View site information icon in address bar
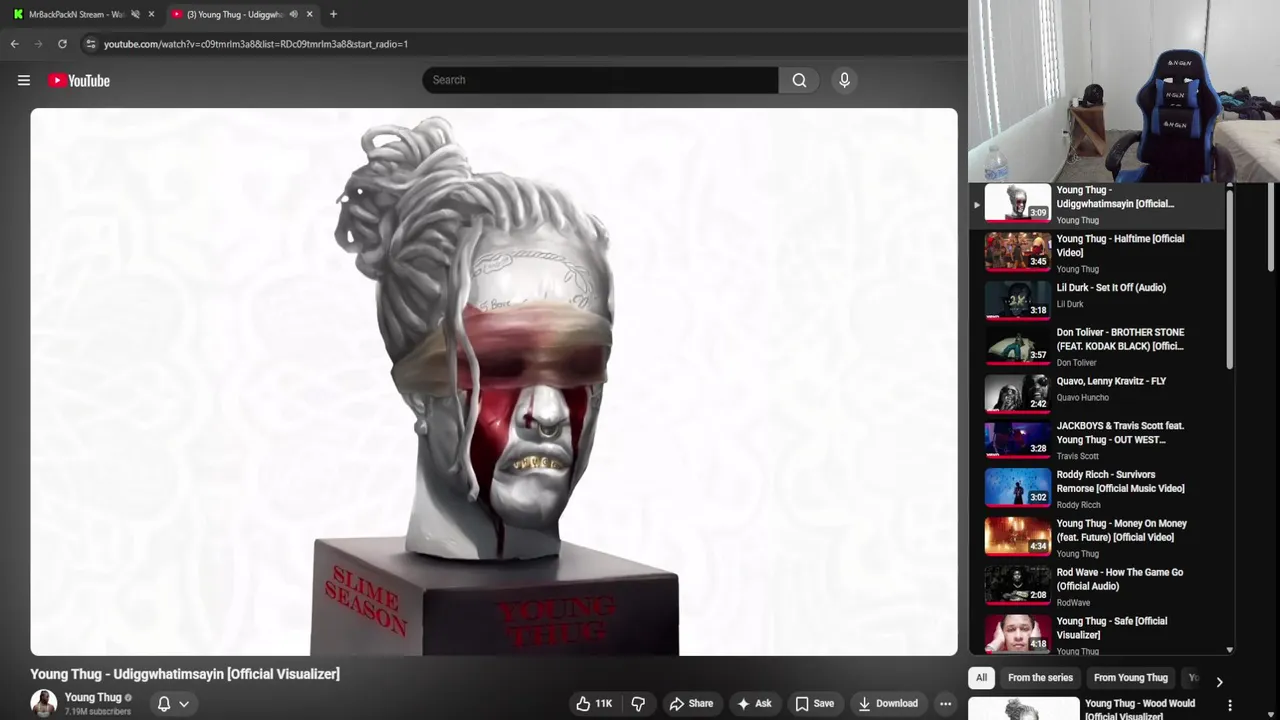This screenshot has height=720, width=1280. 90,44
